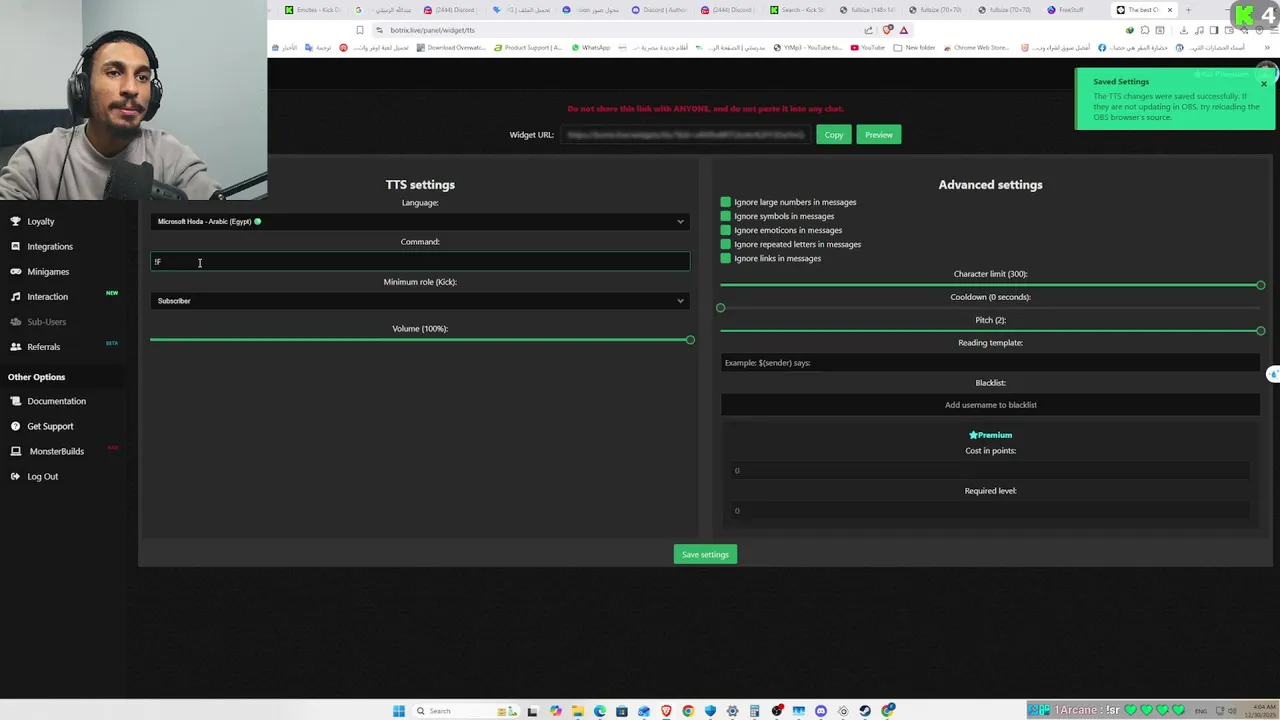The image size is (1280, 720).
Task: Open Minigames controller icon in sidebar
Action: [x=17, y=271]
